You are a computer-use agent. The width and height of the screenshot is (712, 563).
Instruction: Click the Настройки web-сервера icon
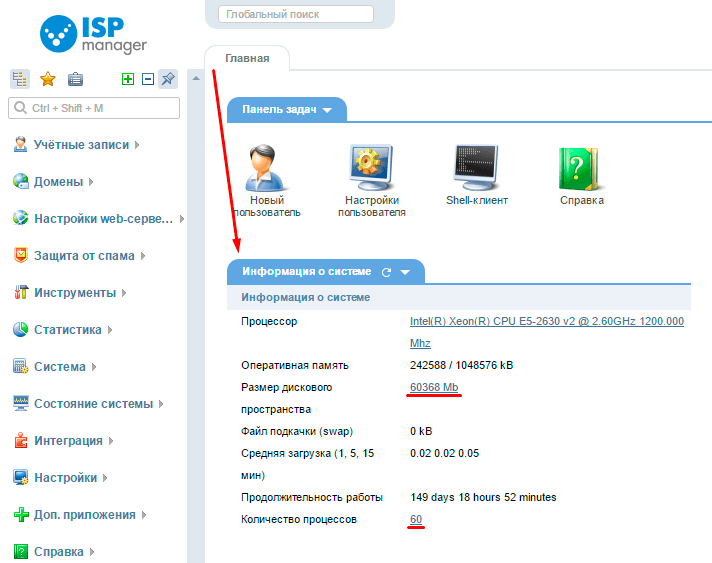[20, 218]
